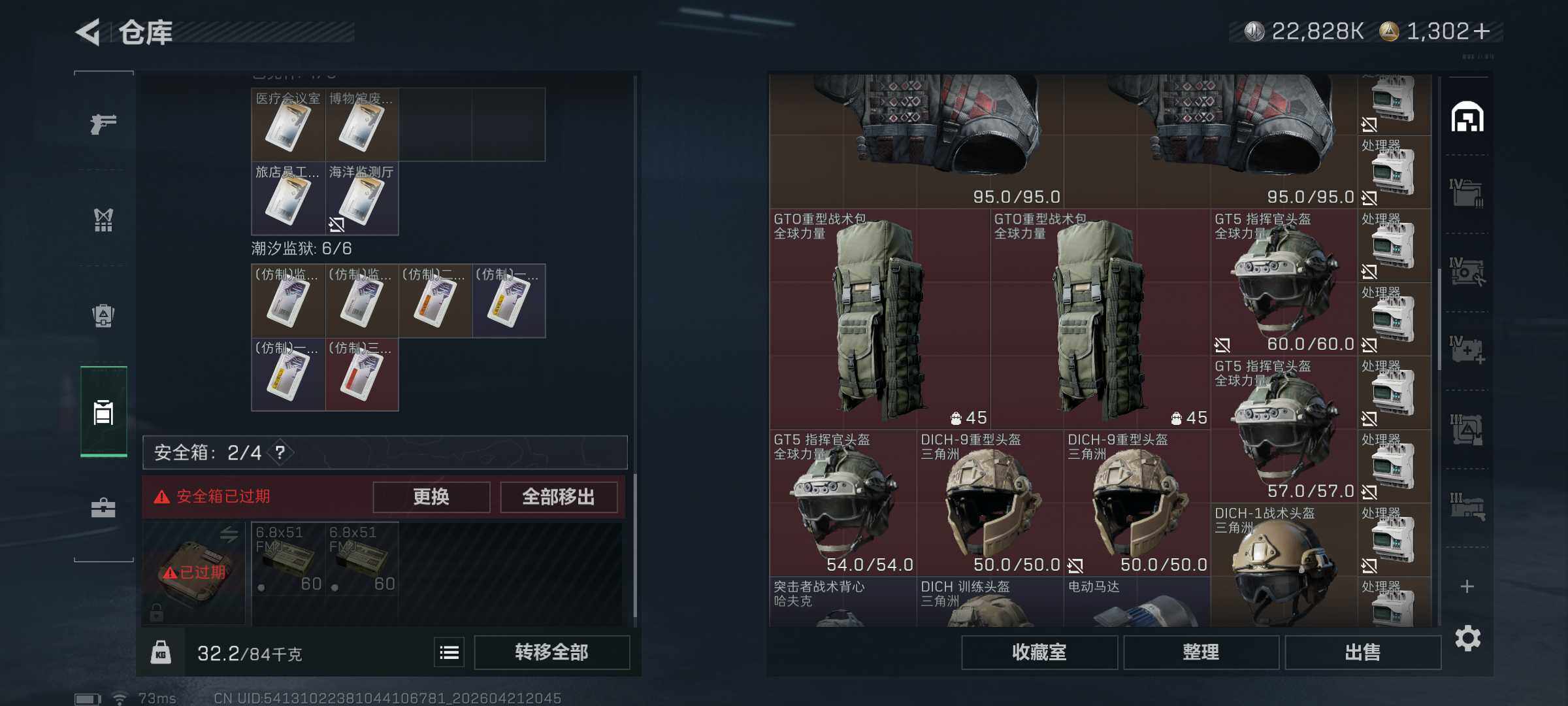Select the chest rig vest sidebar category
The width and height of the screenshot is (1568, 706).
coord(103,220)
